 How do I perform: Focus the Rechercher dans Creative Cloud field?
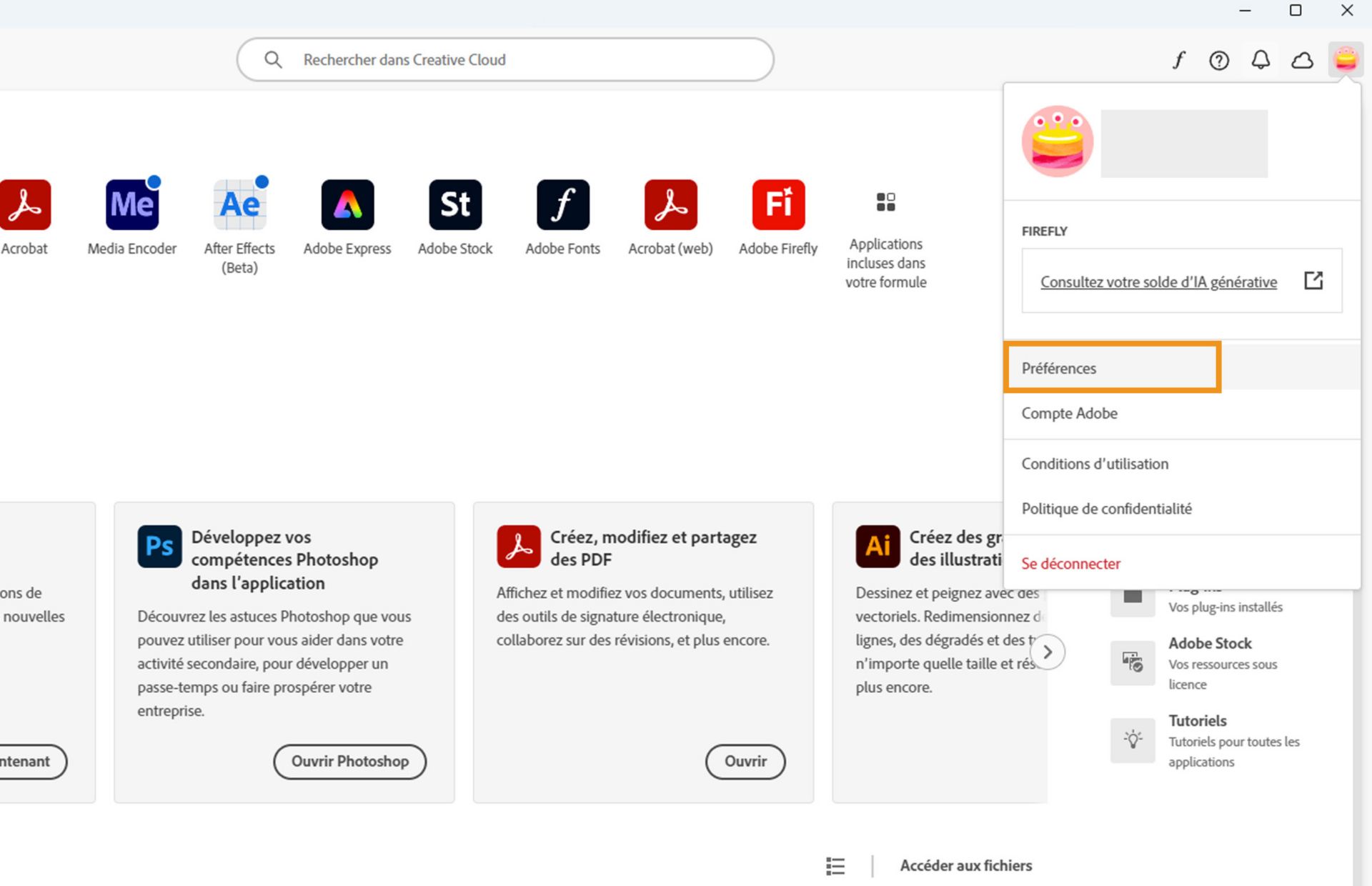504,60
